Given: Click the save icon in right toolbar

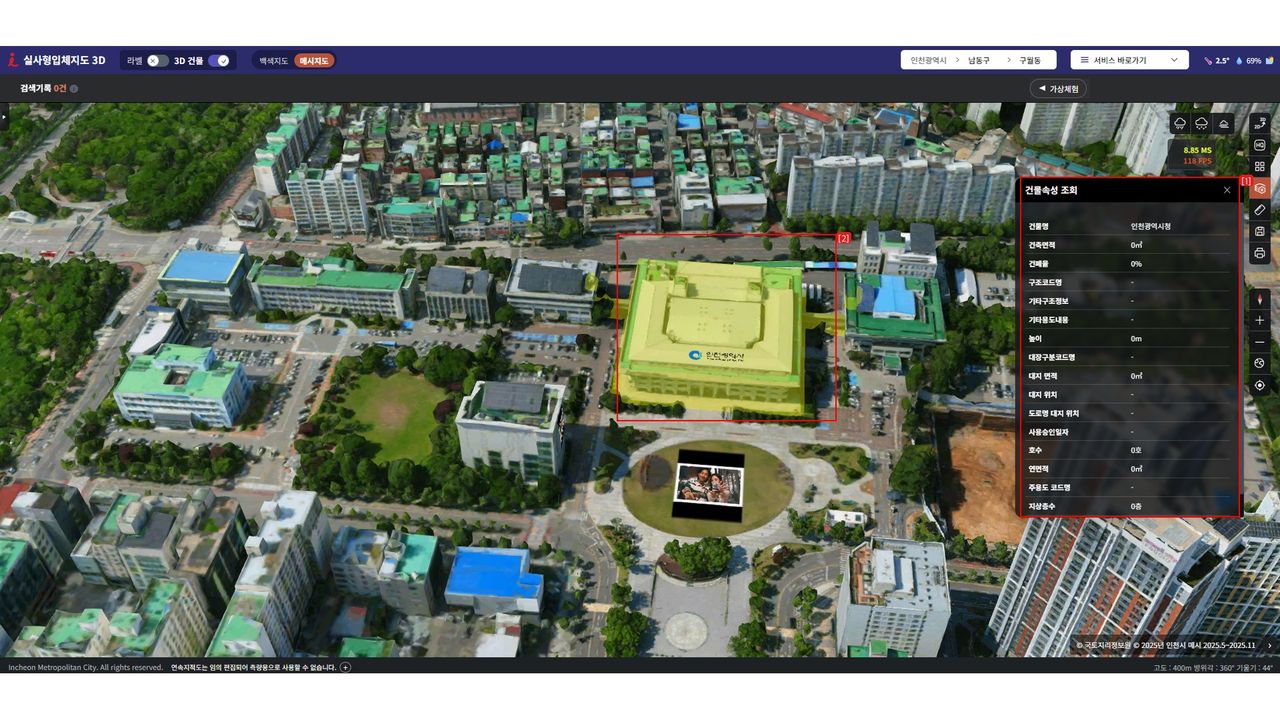Looking at the screenshot, I should (x=1259, y=232).
